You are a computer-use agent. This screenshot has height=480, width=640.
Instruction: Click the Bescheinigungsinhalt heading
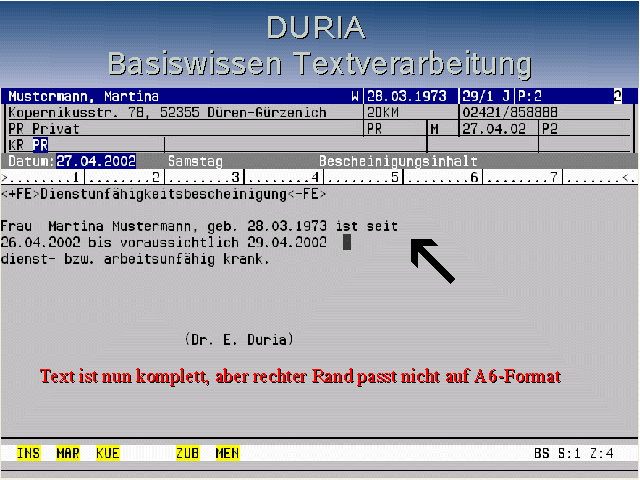tap(398, 161)
